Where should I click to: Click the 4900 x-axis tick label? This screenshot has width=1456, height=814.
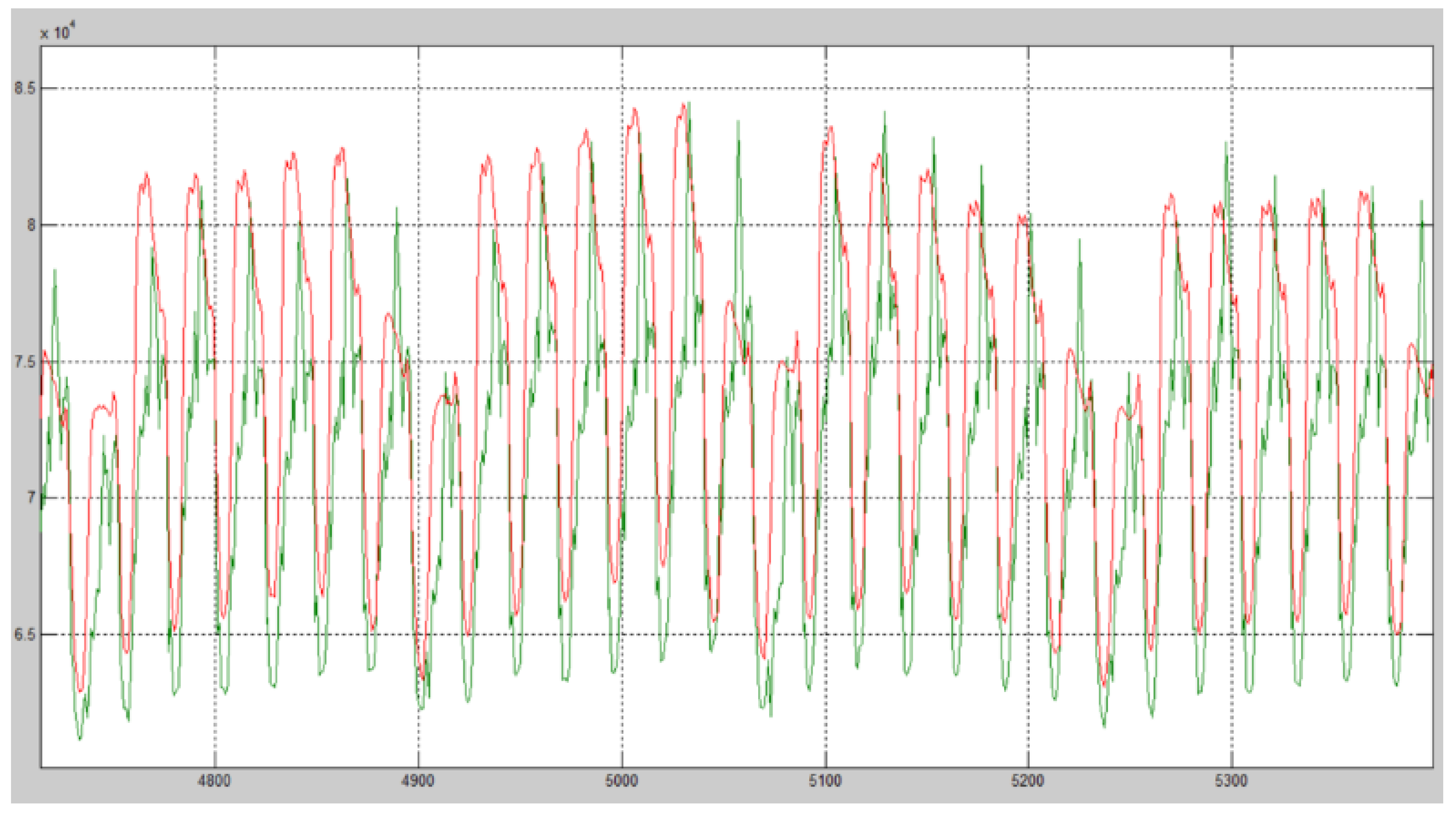(x=418, y=781)
